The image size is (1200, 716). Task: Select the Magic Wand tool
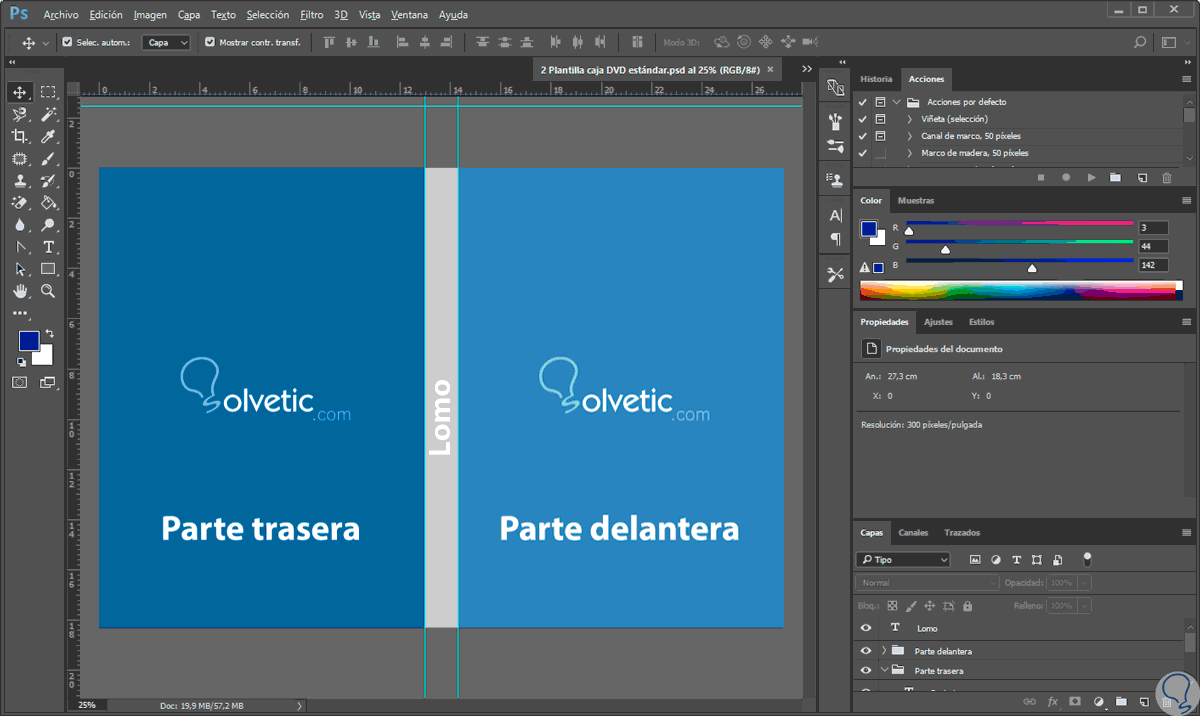click(x=48, y=115)
